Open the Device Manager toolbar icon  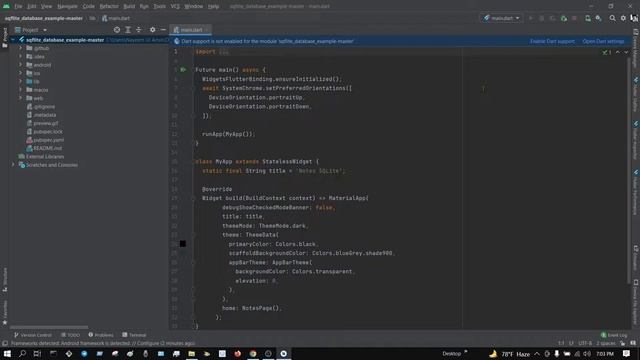588,18
